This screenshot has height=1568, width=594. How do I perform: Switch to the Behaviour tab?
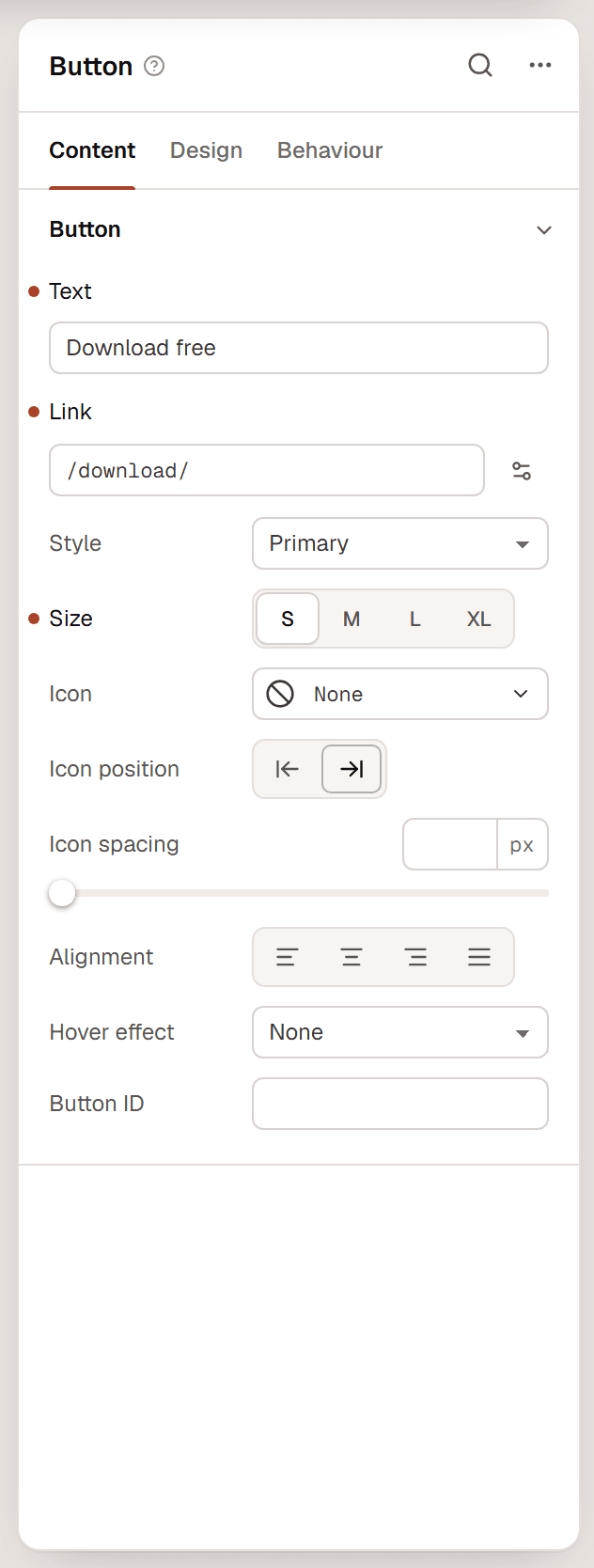[x=330, y=150]
